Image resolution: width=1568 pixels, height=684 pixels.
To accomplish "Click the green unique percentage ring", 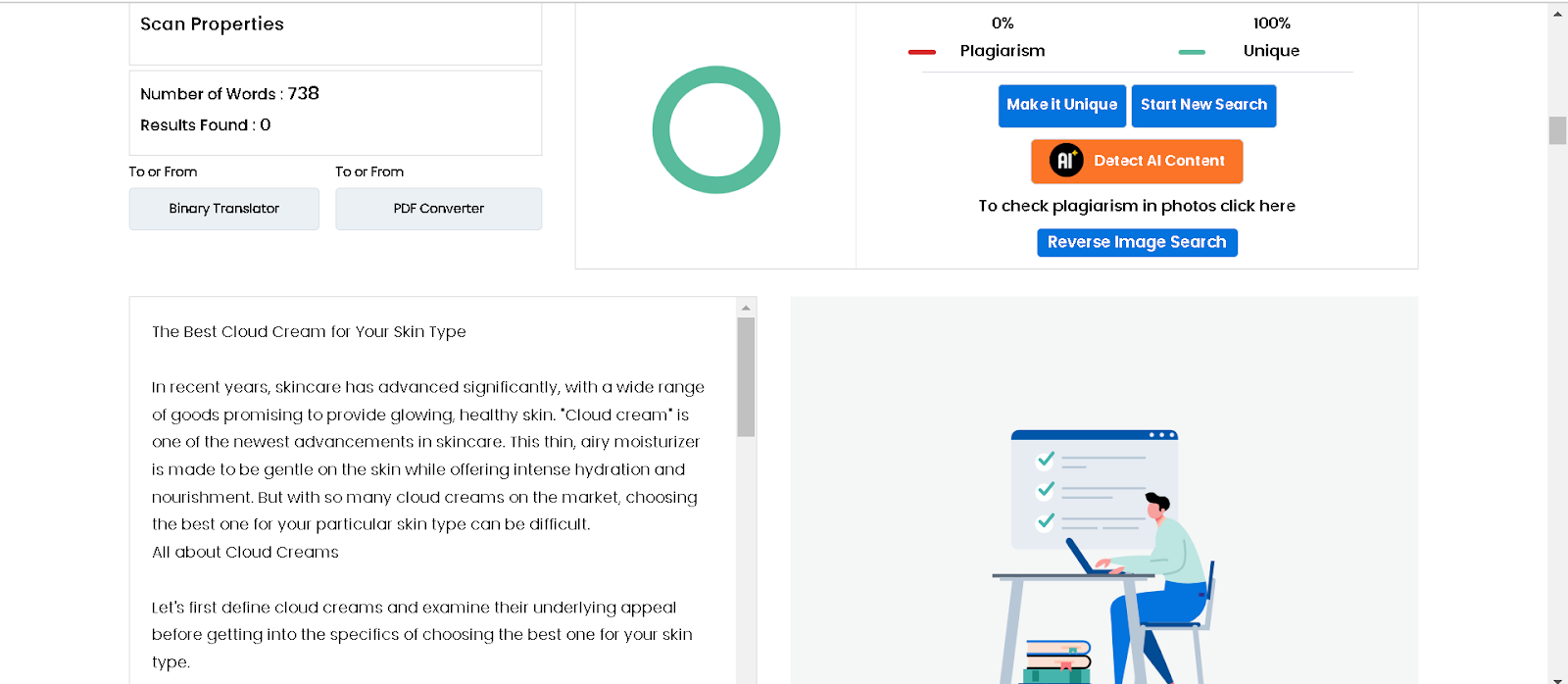I will 716,129.
